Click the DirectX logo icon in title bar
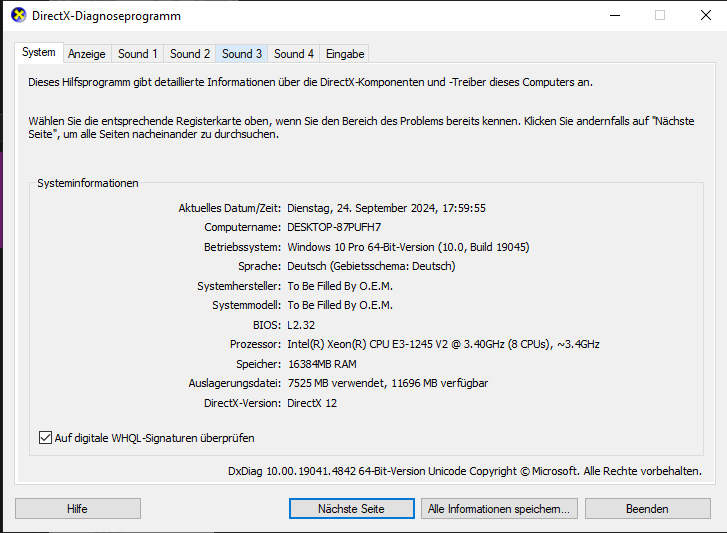 pos(19,15)
